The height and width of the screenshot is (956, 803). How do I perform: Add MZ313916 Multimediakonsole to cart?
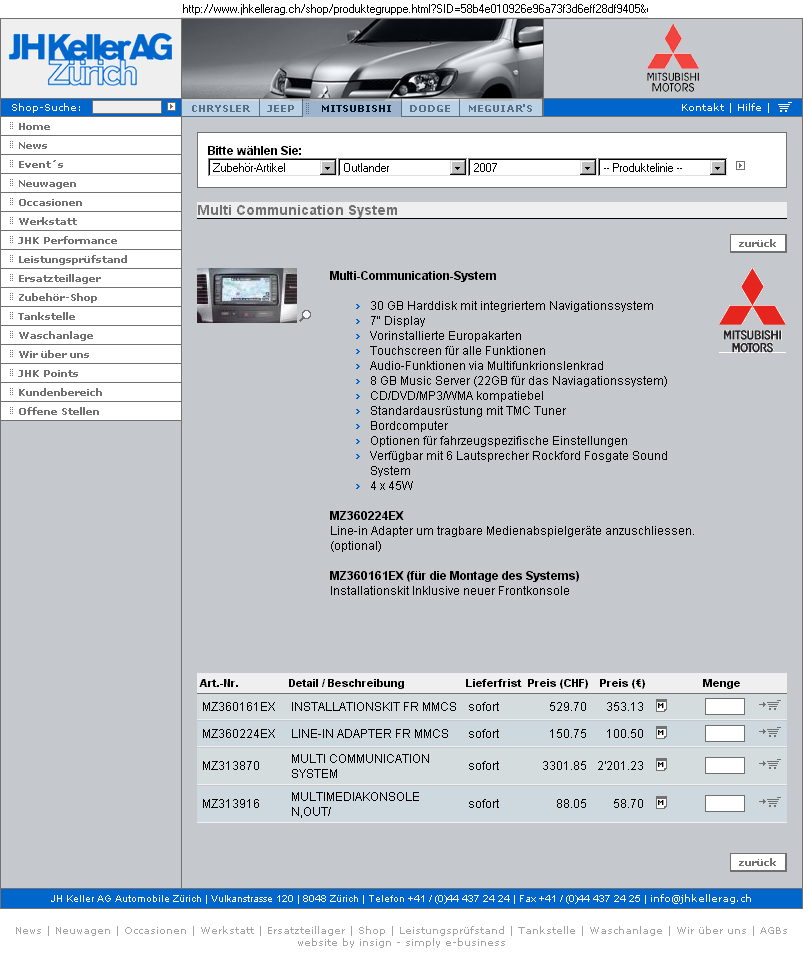click(769, 802)
